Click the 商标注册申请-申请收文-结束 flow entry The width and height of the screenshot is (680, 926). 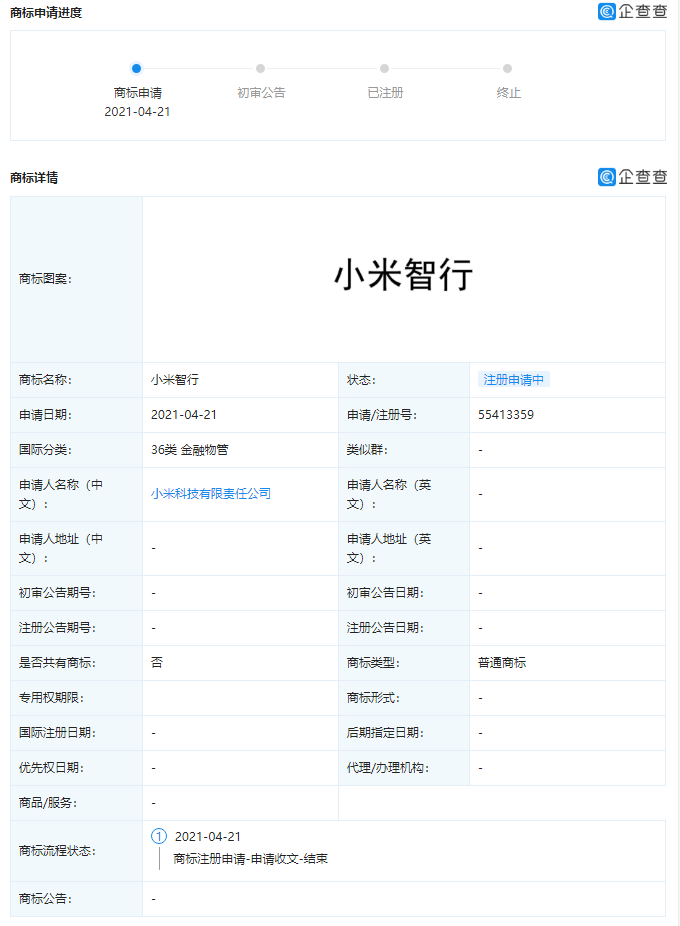point(250,859)
